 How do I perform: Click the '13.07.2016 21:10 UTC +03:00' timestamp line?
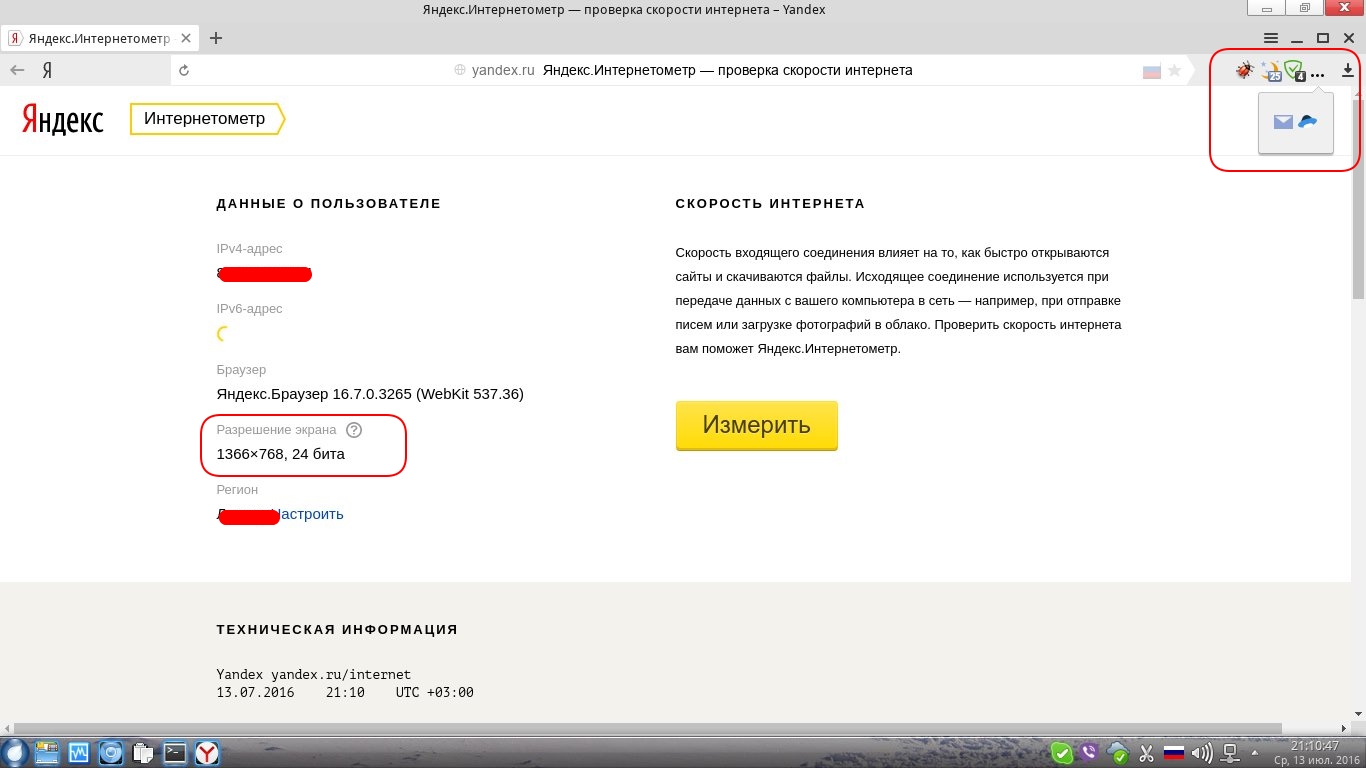click(x=345, y=692)
